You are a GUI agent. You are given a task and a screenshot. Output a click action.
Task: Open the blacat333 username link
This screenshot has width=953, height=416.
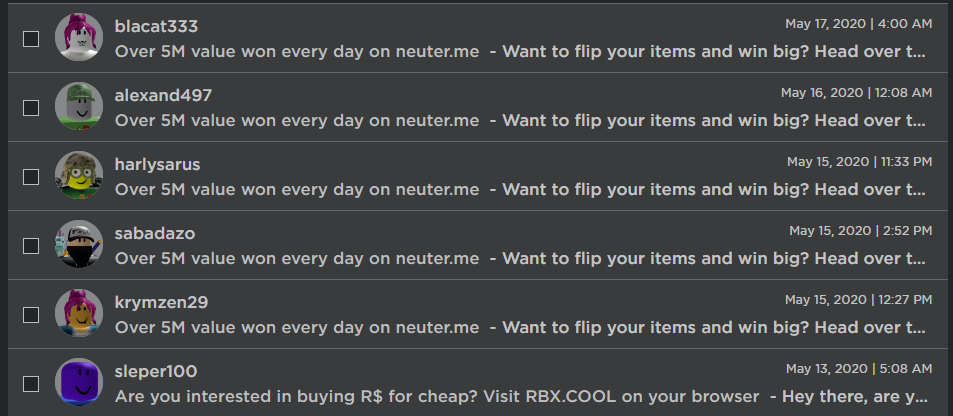(161, 25)
